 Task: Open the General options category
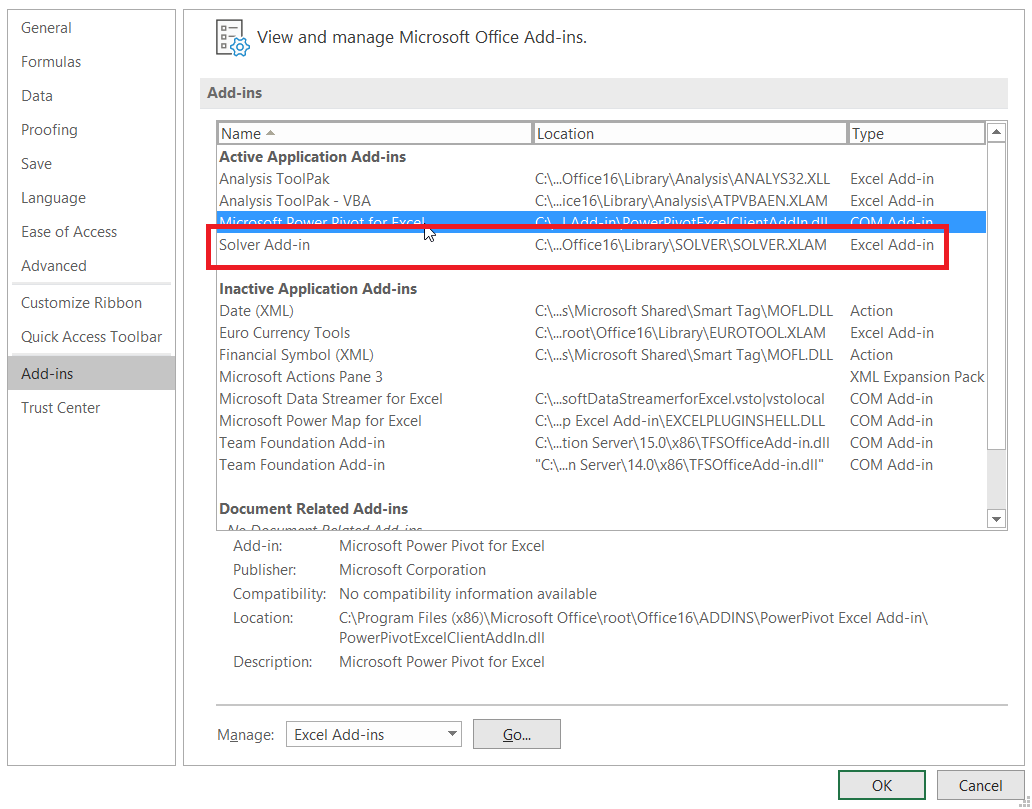pos(46,28)
